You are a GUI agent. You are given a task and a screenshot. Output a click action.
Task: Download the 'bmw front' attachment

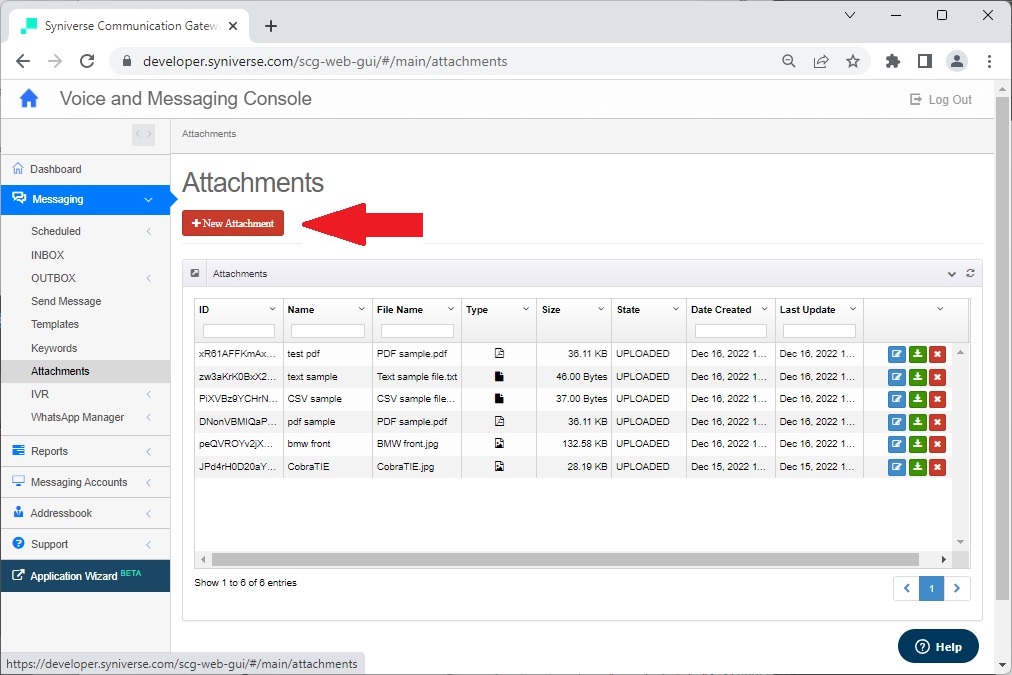(917, 444)
